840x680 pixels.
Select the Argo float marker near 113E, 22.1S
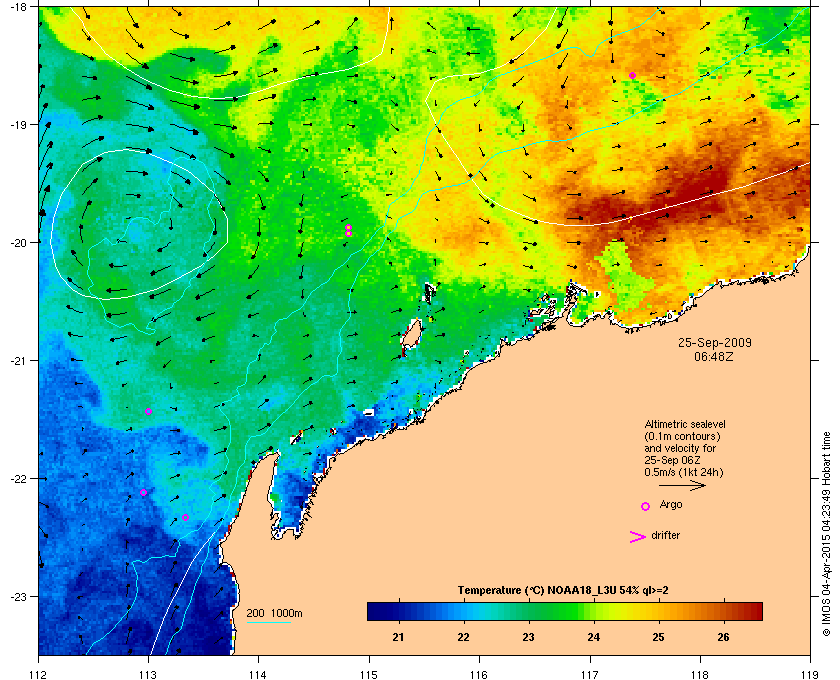point(144,492)
